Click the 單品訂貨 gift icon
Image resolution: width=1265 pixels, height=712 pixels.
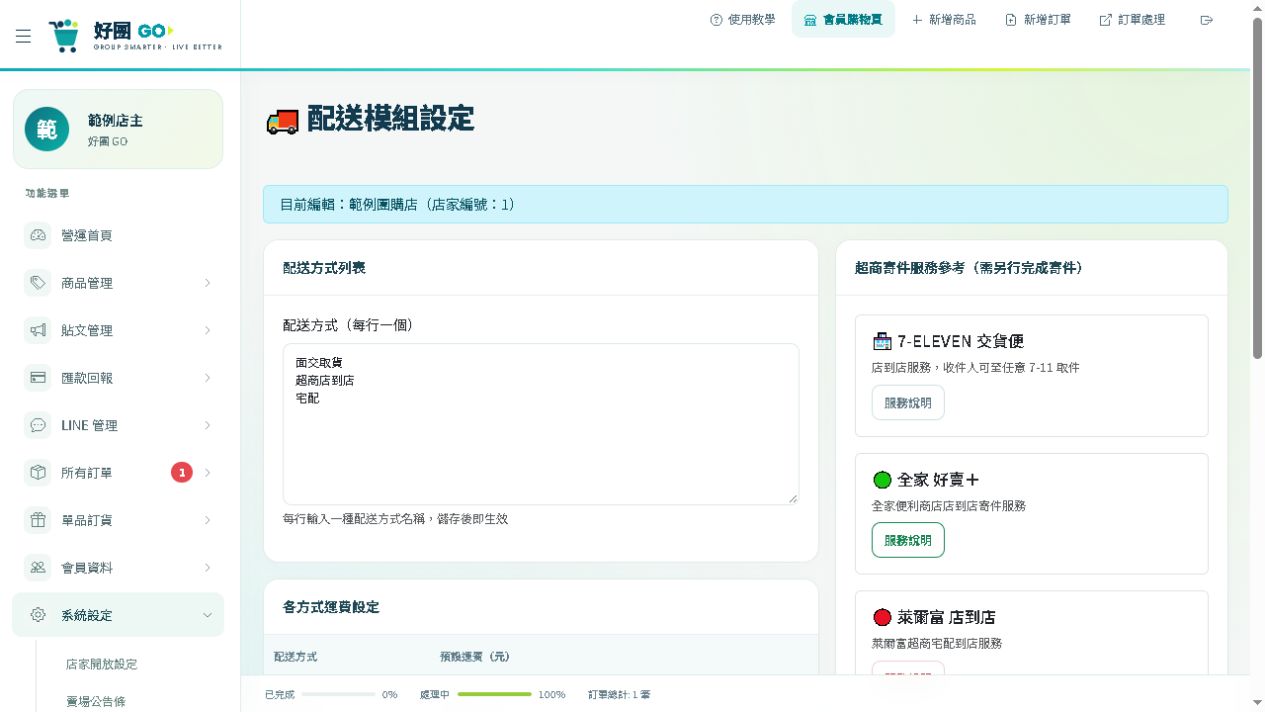point(38,520)
